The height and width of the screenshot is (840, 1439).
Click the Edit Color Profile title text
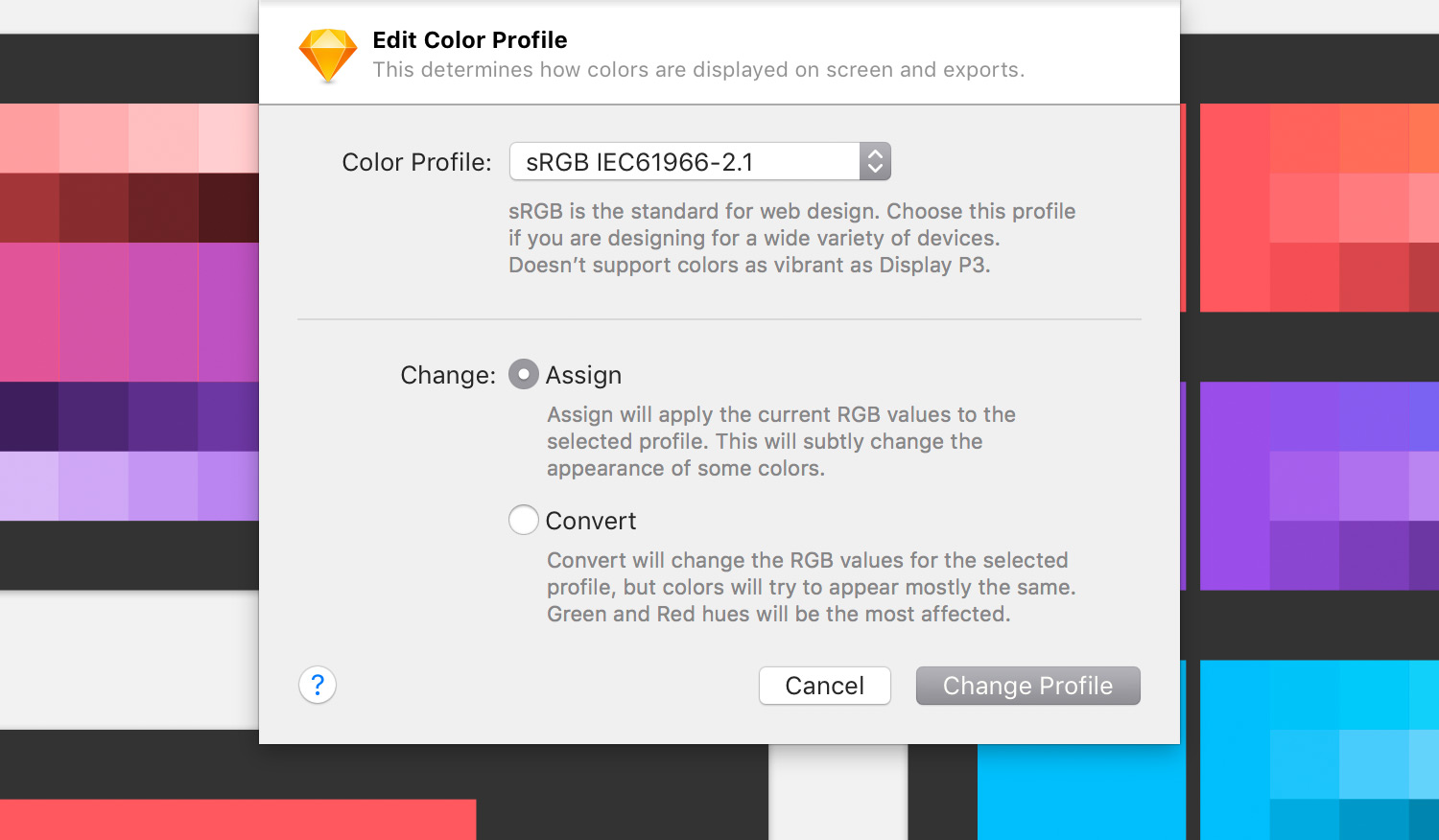click(x=470, y=40)
